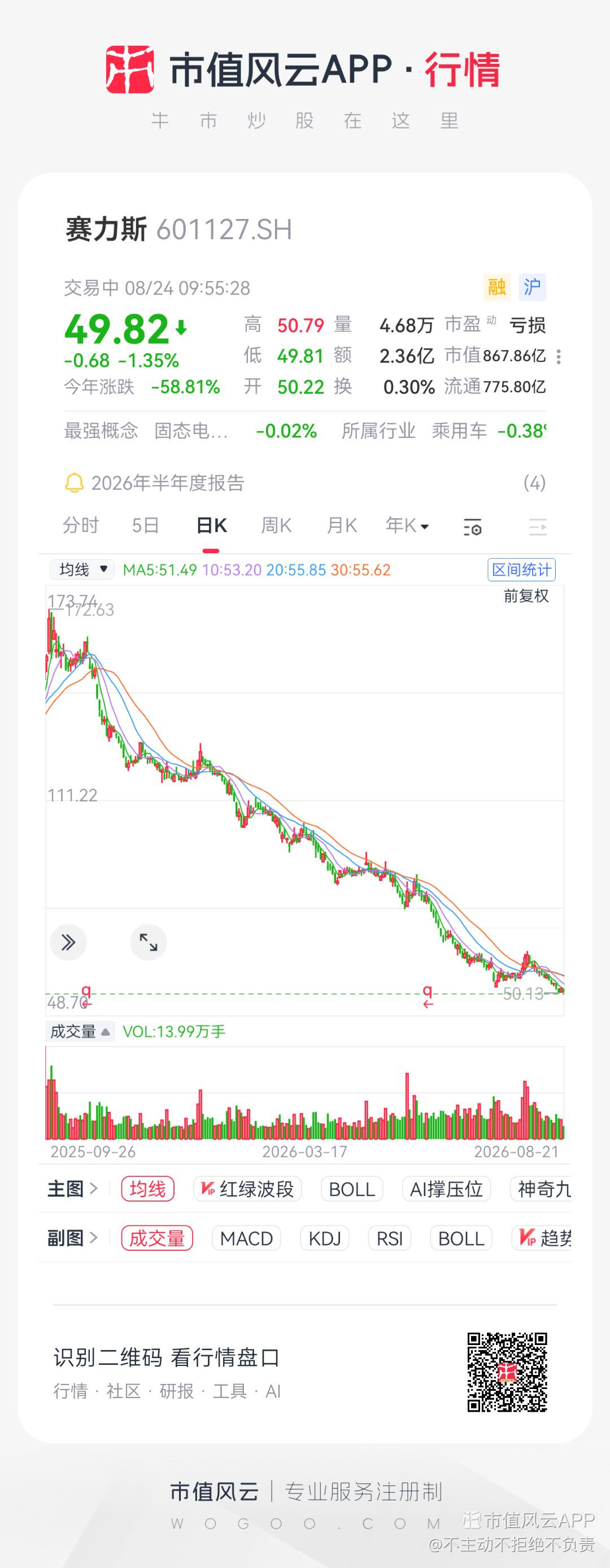Click the double-chevron expand button on chart

coord(68,942)
